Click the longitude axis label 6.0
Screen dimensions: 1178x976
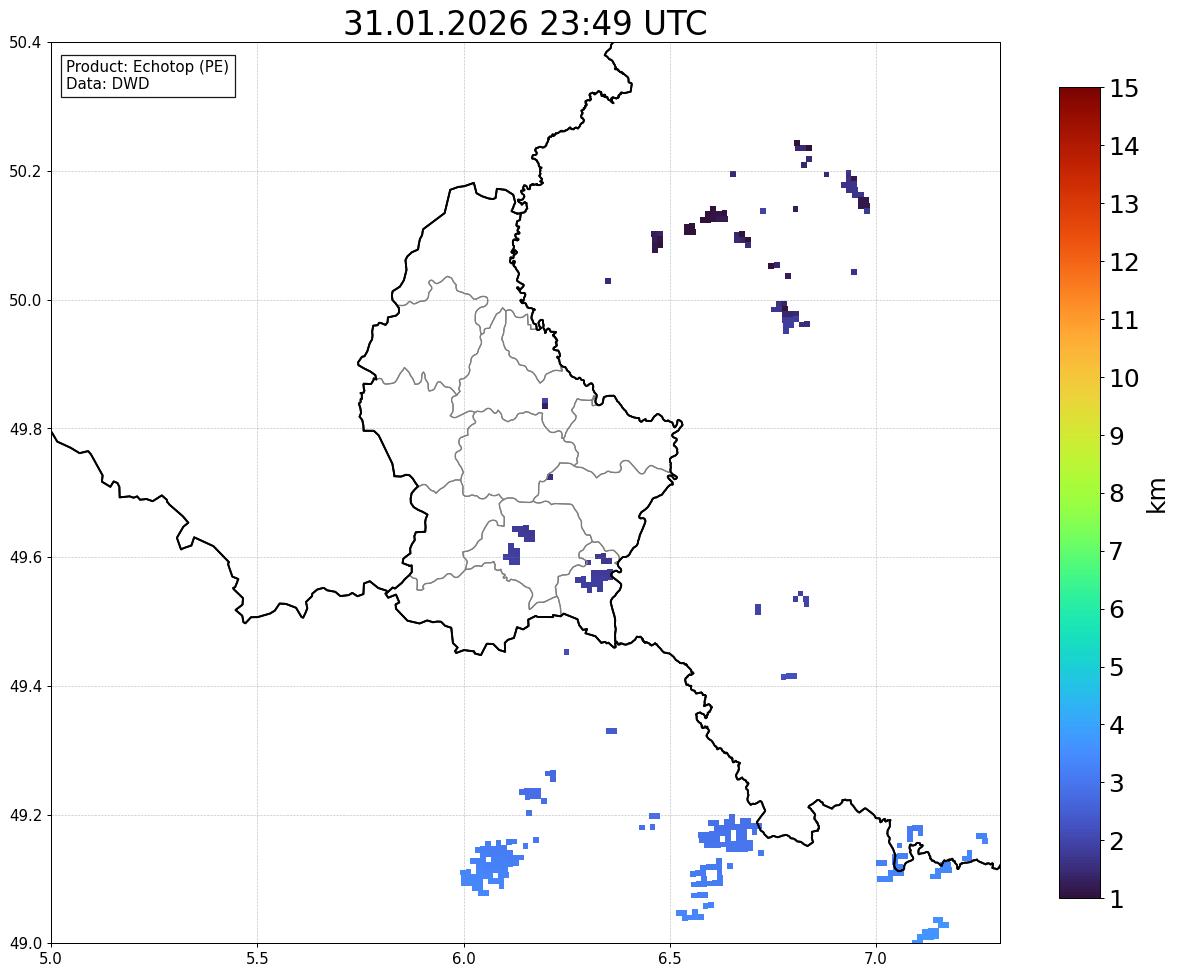point(464,959)
